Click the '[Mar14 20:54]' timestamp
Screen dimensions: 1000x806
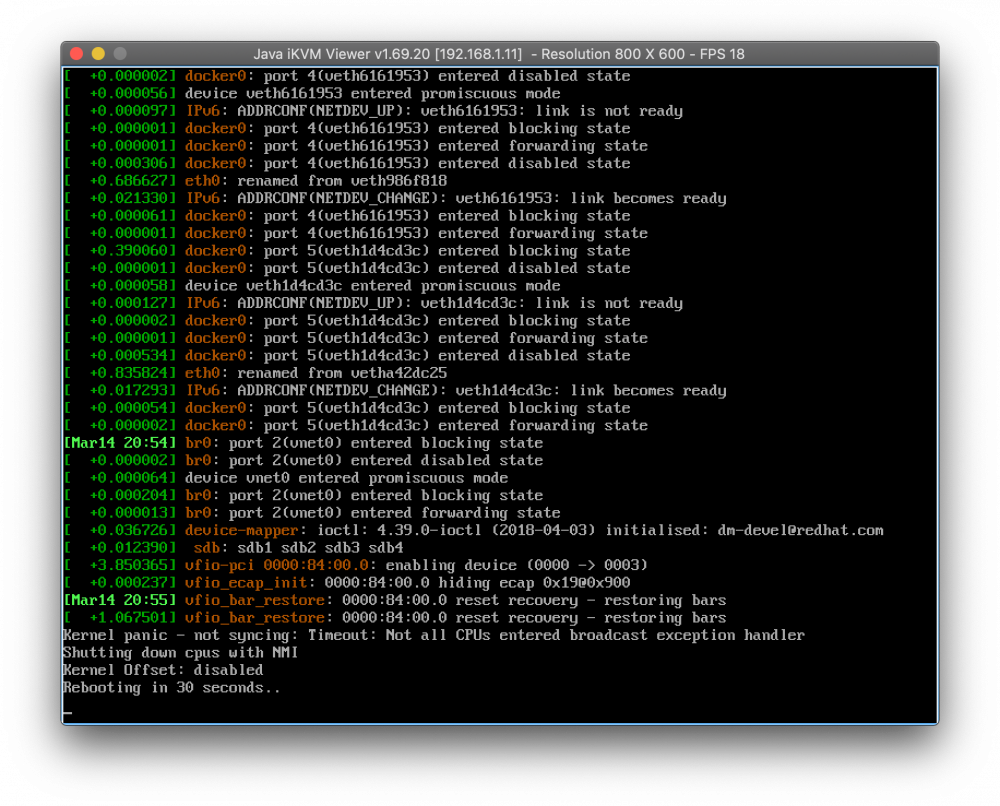(119, 443)
